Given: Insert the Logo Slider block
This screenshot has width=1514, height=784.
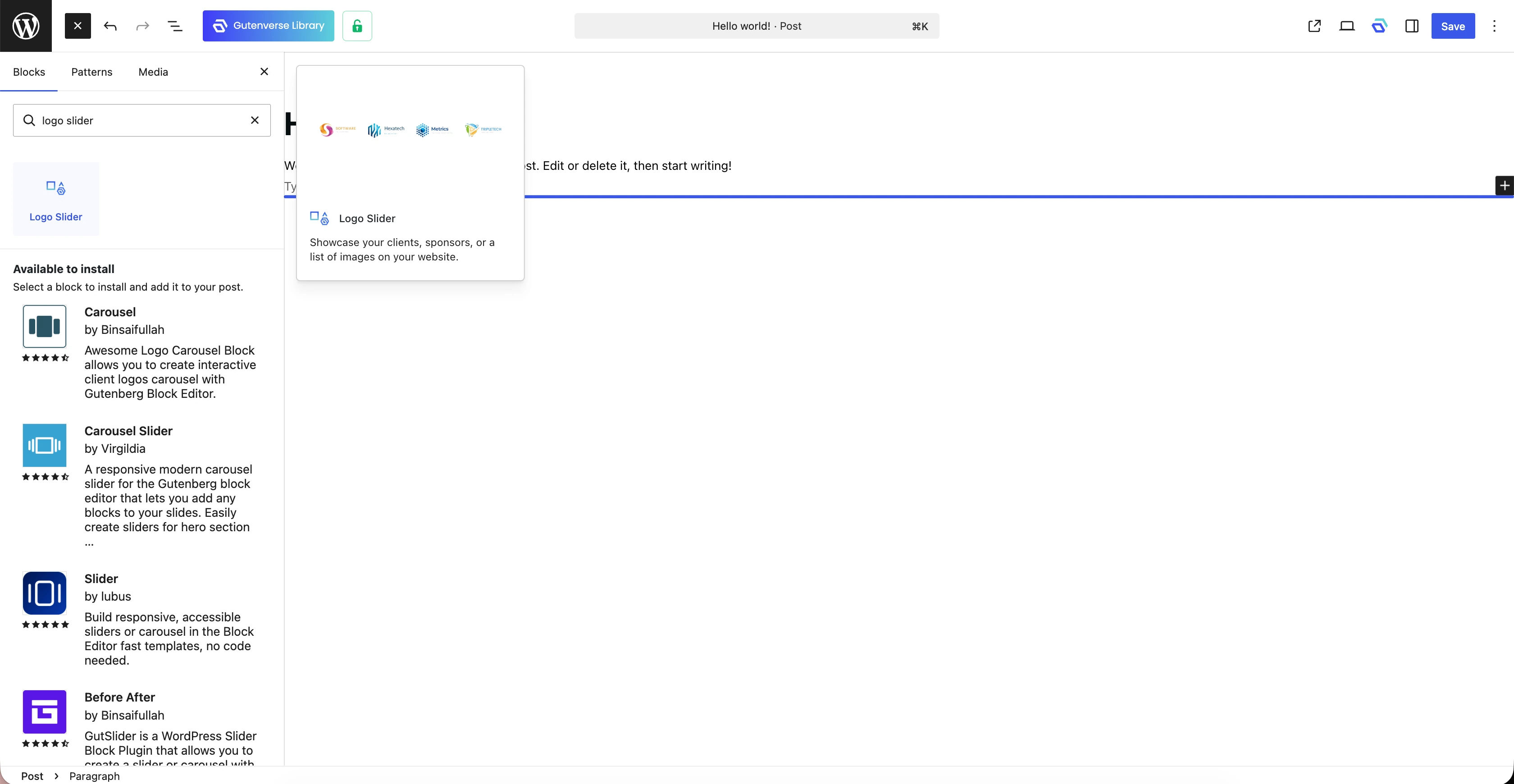Looking at the screenshot, I should coord(56,199).
